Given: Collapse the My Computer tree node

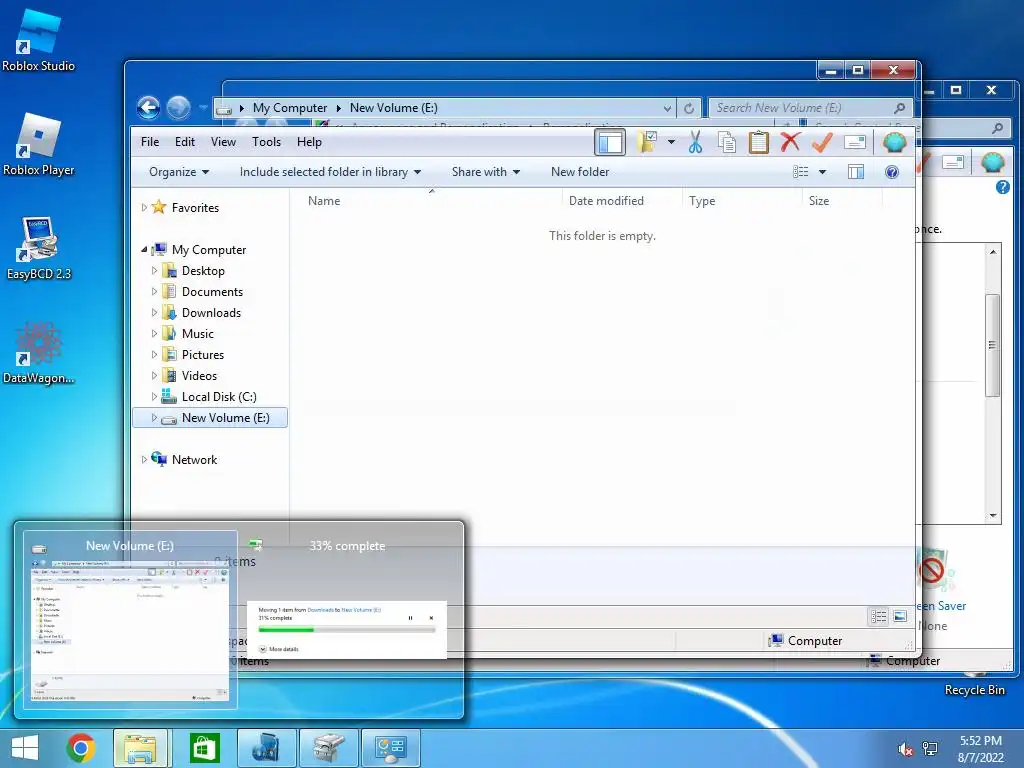Looking at the screenshot, I should pos(144,249).
